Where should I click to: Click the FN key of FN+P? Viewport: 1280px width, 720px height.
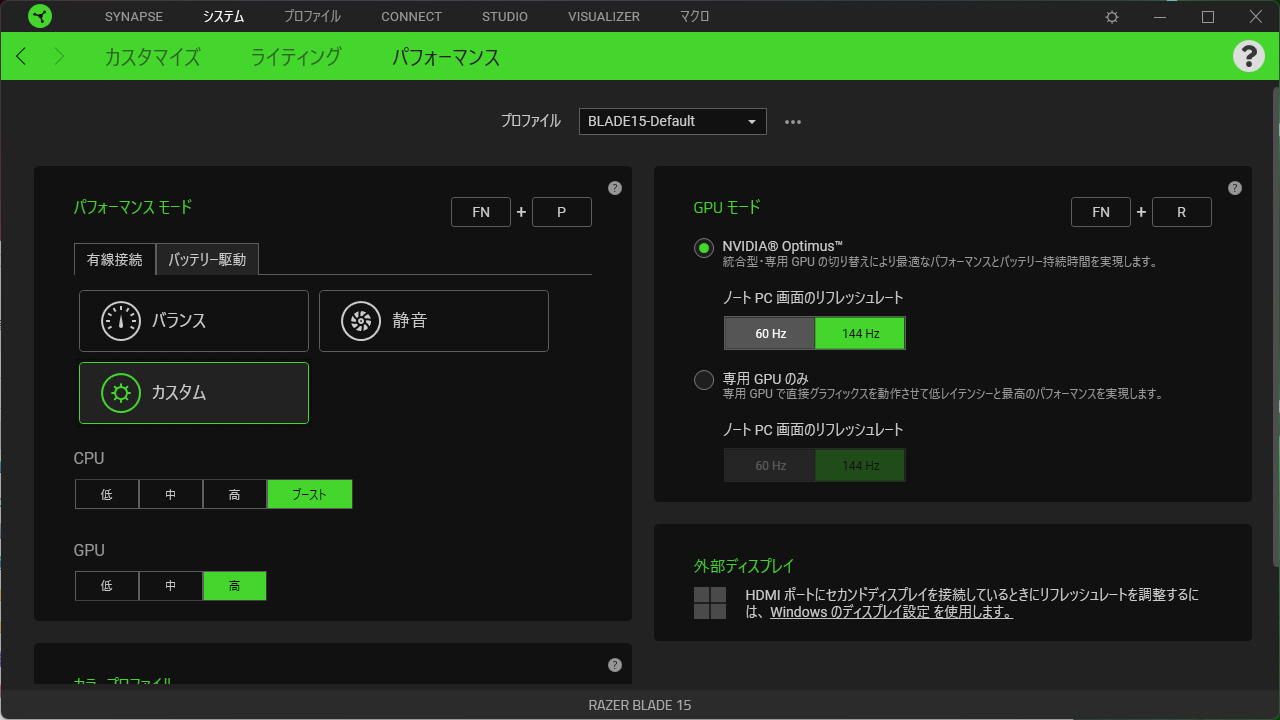[x=481, y=212]
